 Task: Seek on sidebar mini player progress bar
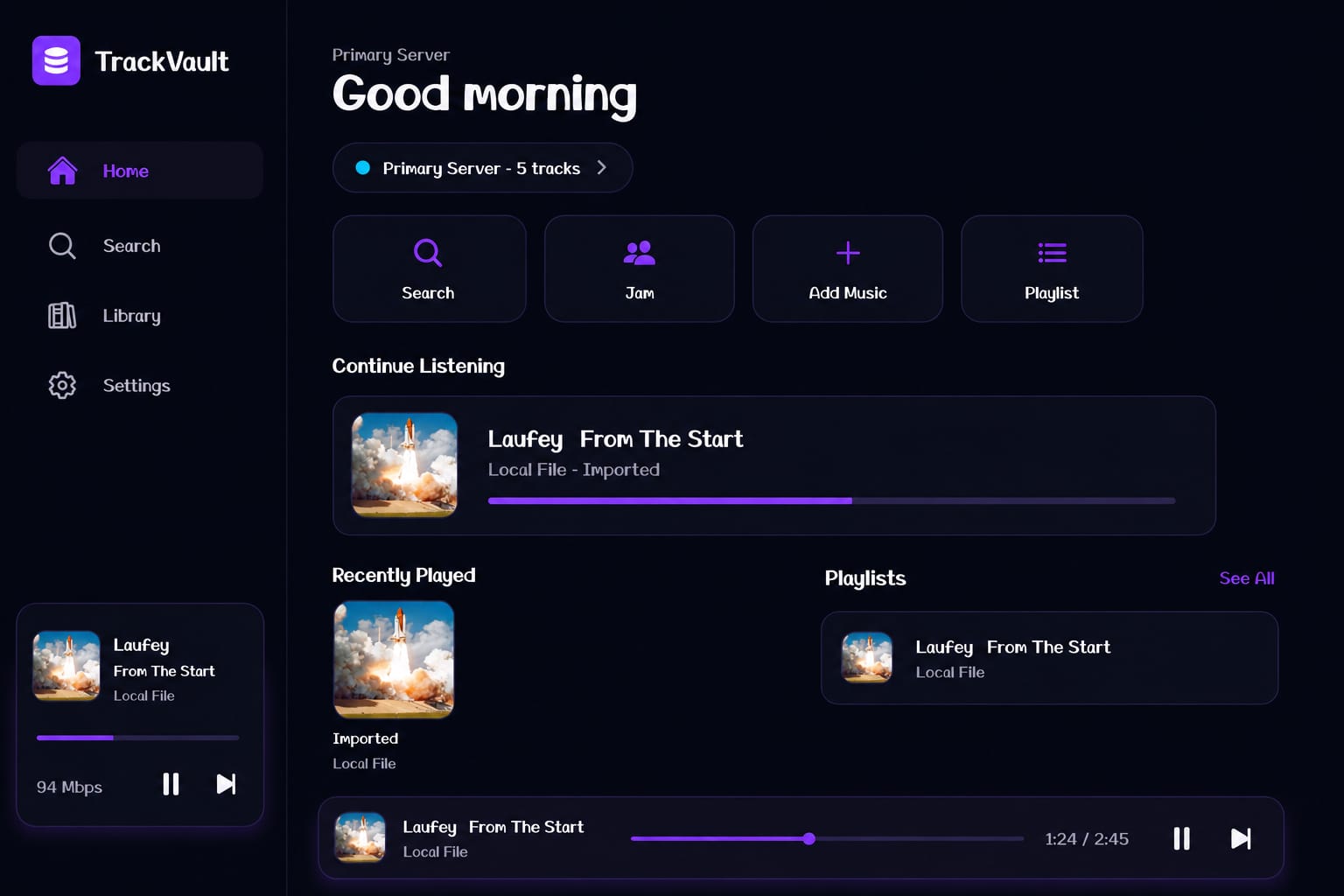(137, 738)
